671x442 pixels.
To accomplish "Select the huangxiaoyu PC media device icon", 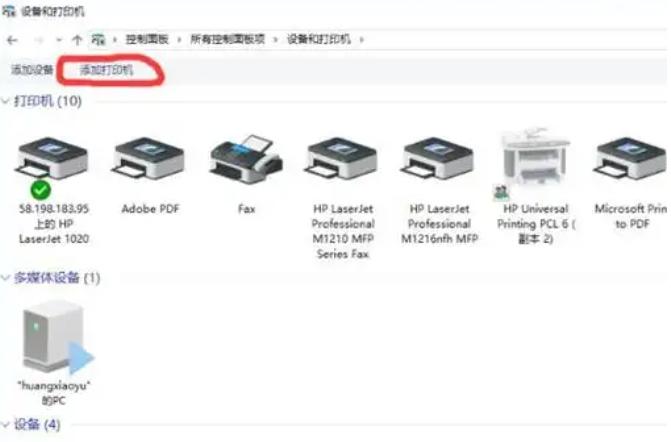I will [56, 337].
